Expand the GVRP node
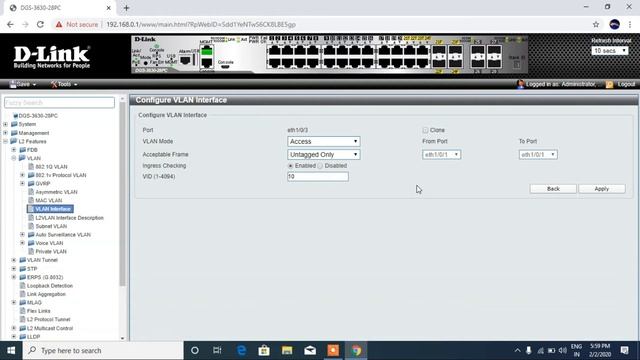This screenshot has height=360, width=640. click(x=22, y=183)
